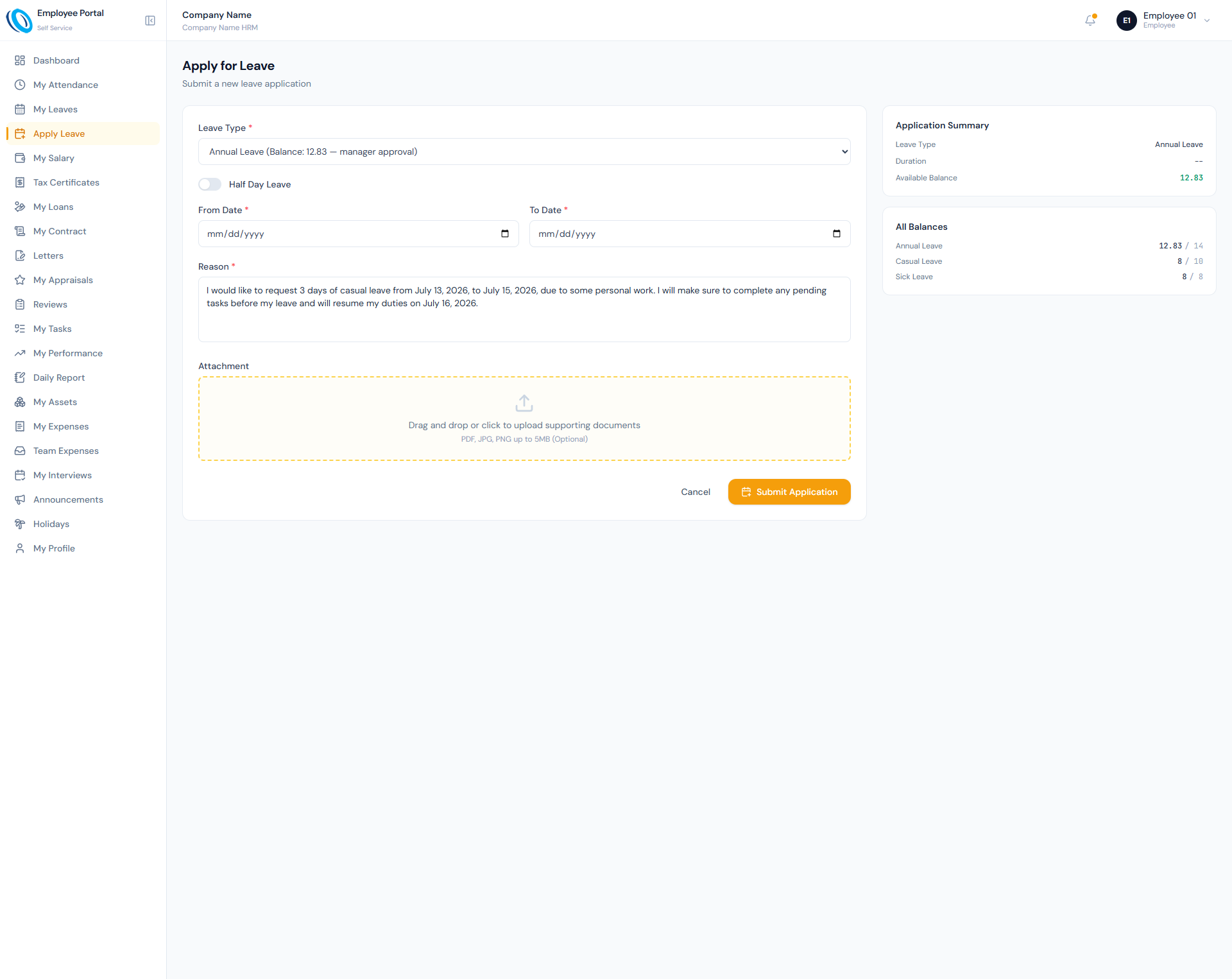Click the Daily Report notebook icon
This screenshot has width=1232, height=979.
[x=20, y=377]
